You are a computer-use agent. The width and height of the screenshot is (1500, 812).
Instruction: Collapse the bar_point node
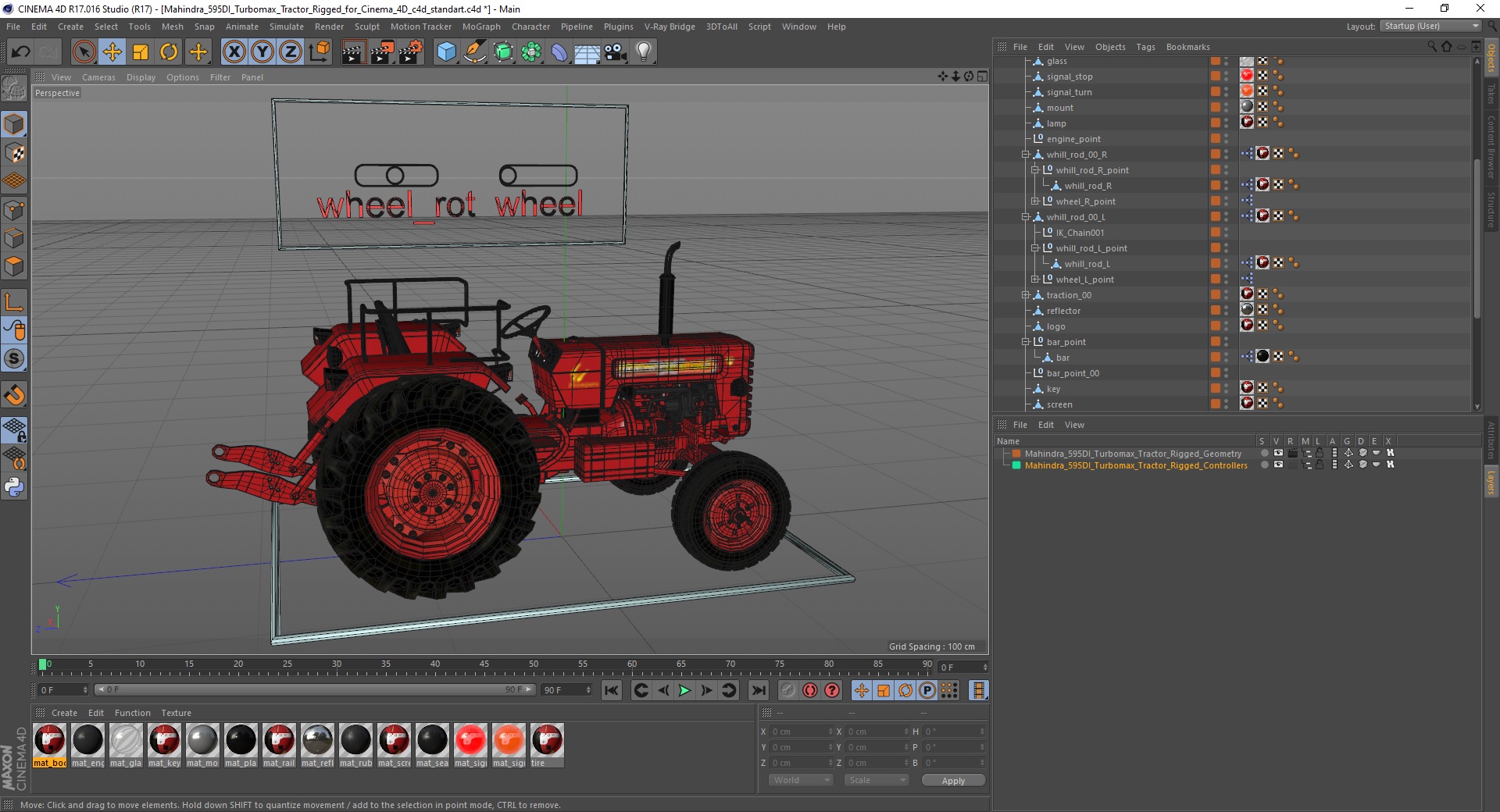click(x=1025, y=342)
